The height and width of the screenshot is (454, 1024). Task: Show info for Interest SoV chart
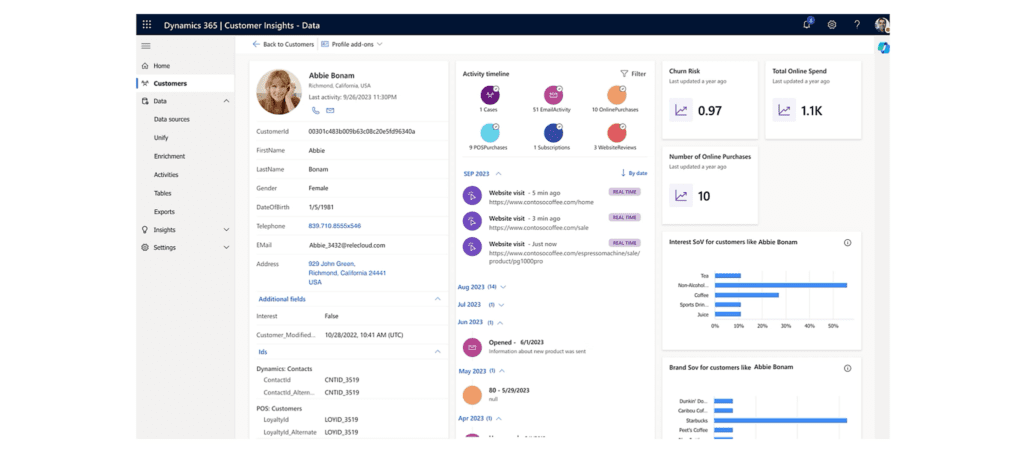point(848,242)
